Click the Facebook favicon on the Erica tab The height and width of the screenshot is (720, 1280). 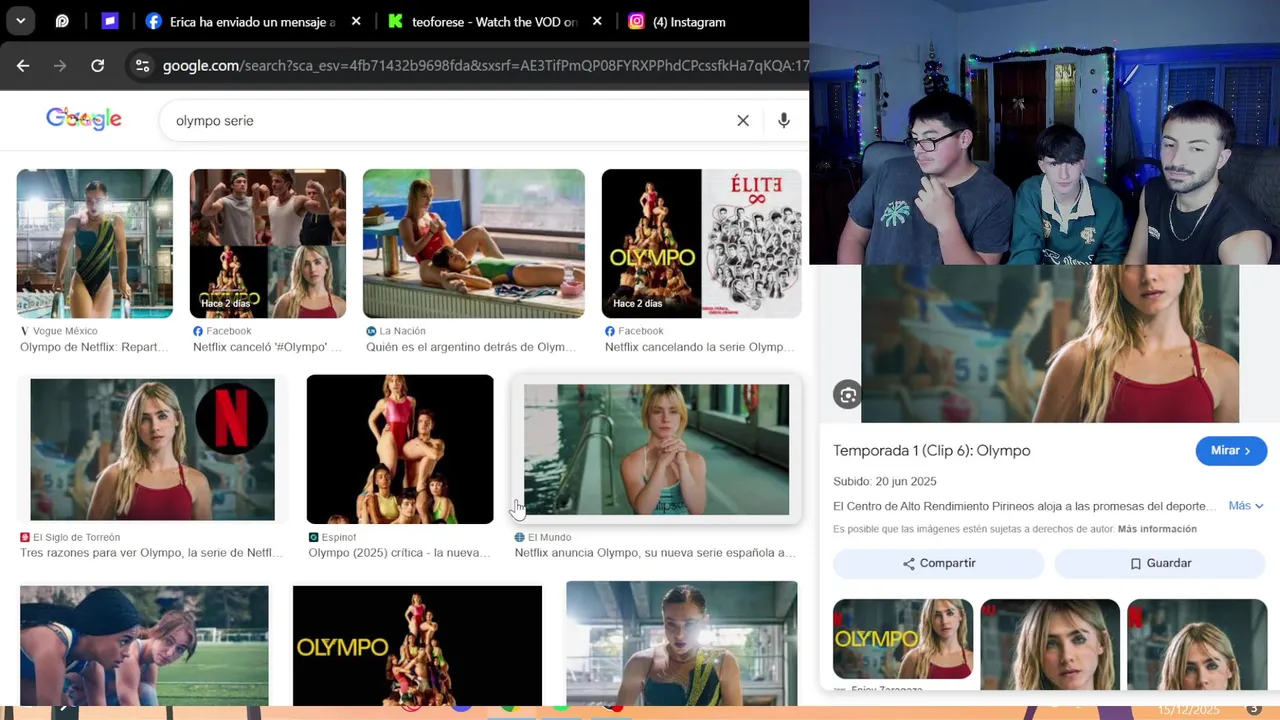tap(153, 21)
